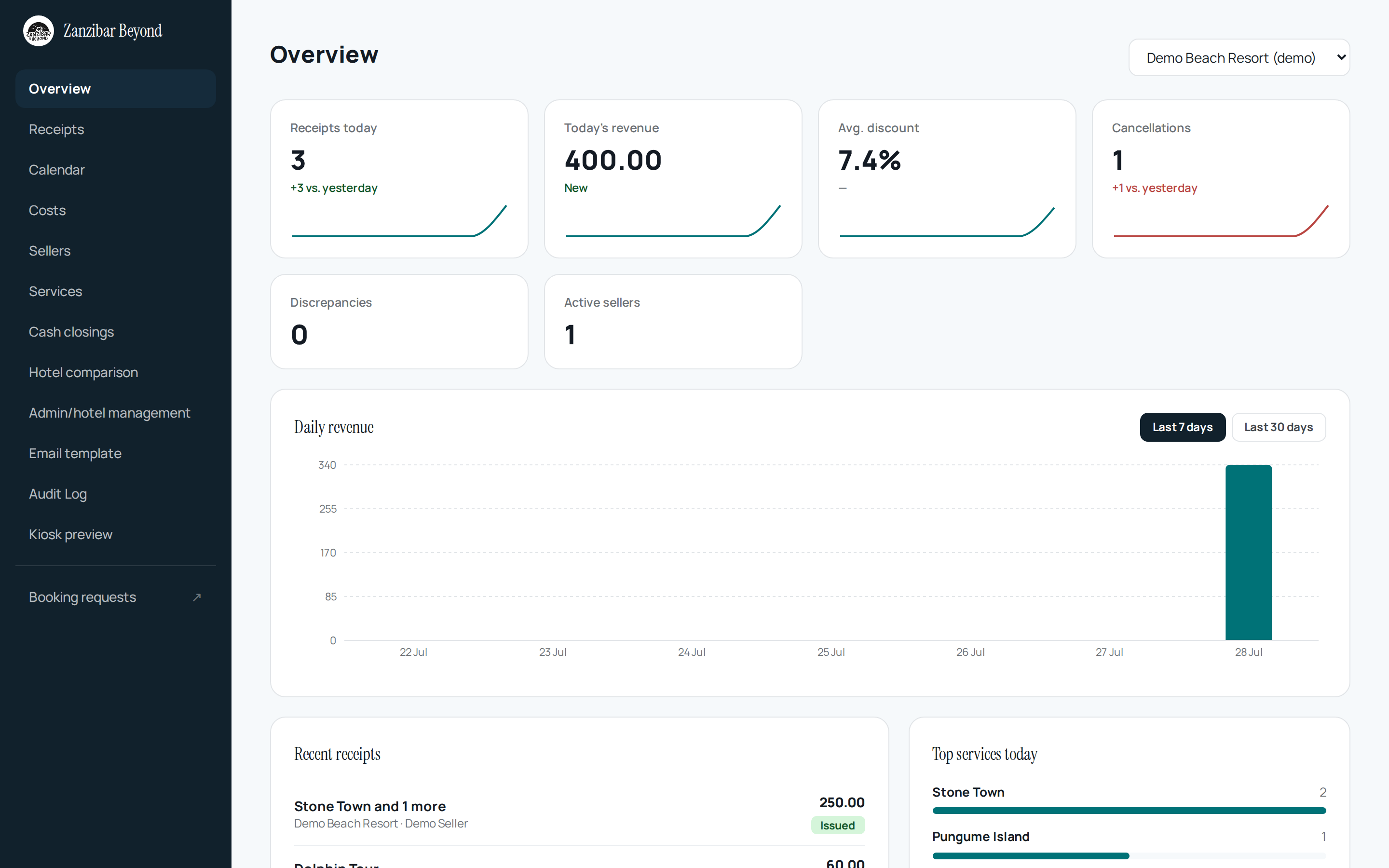Go to Hotel comparison page
The width and height of the screenshot is (1389, 868).
point(115,372)
